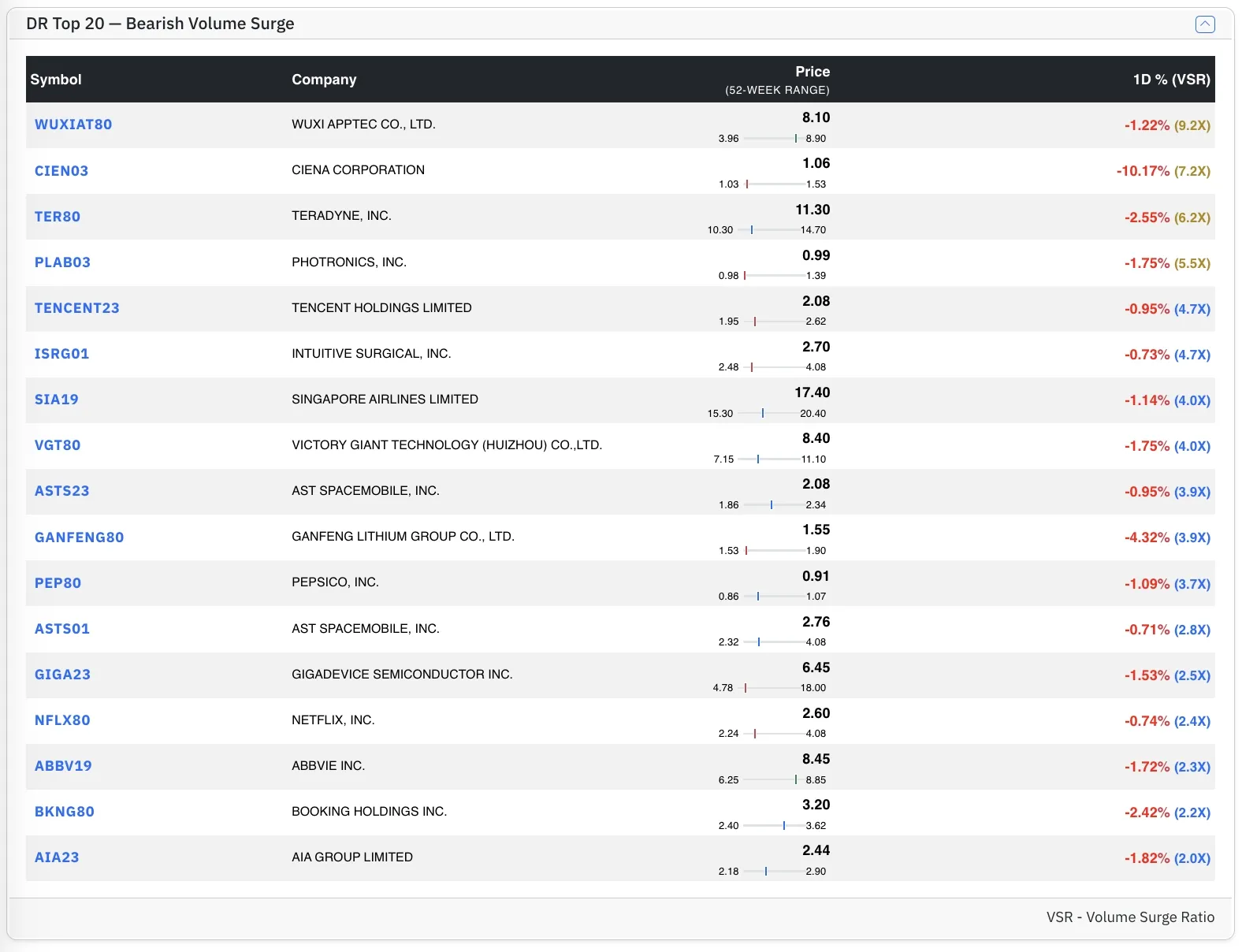Open CIEN03 symbol link
Screen dimensions: 1242x952
[x=61, y=171]
